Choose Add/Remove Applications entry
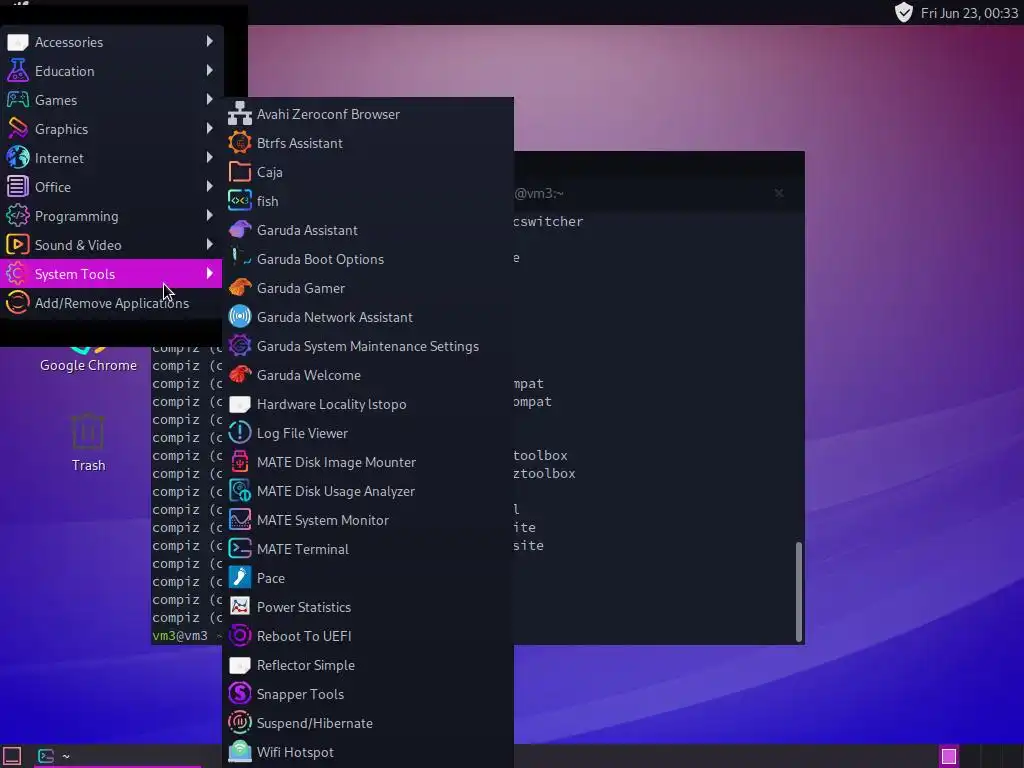The width and height of the screenshot is (1024, 768). pyautogui.click(x=111, y=303)
